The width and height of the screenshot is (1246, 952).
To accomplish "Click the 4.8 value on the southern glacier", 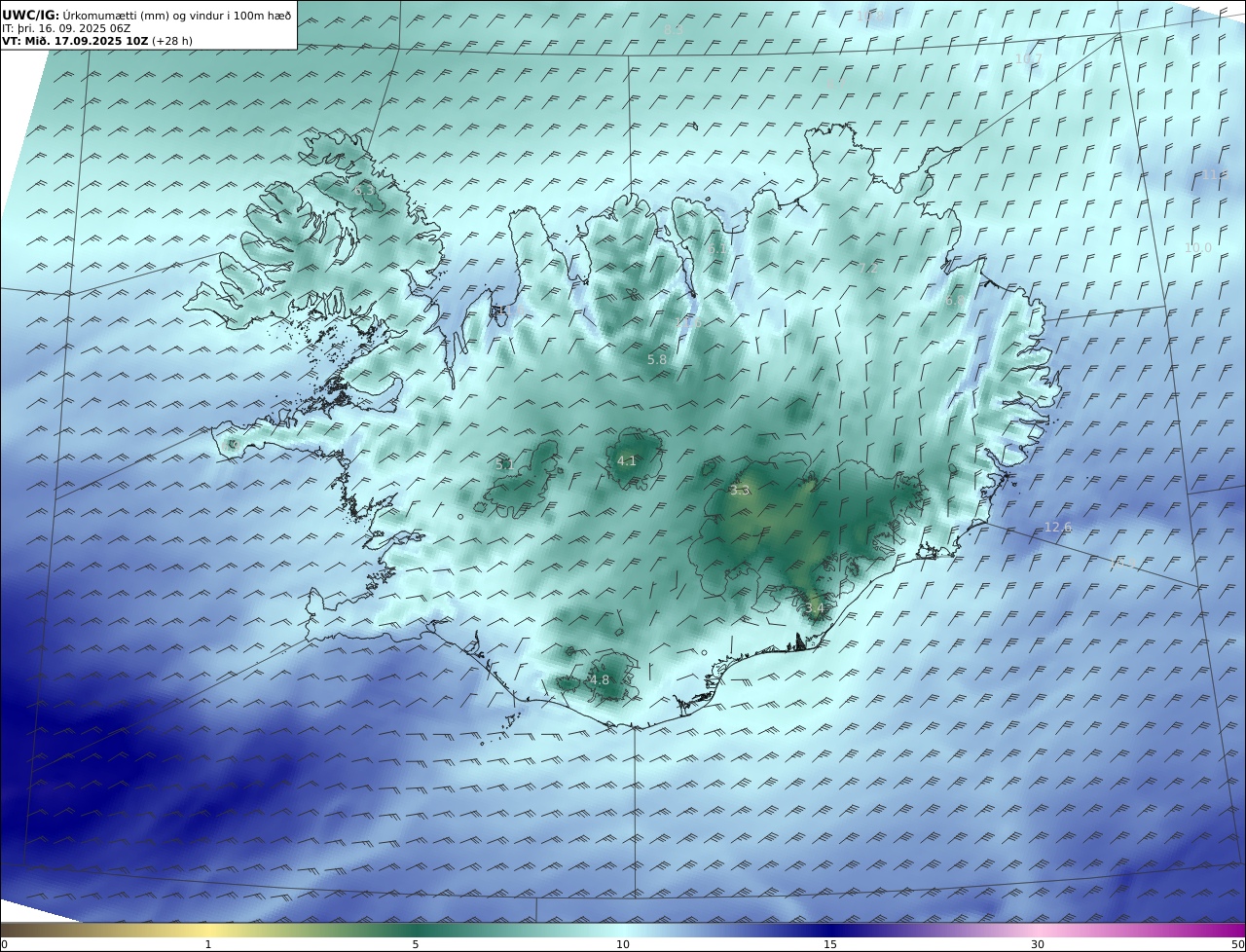I will tap(600, 680).
